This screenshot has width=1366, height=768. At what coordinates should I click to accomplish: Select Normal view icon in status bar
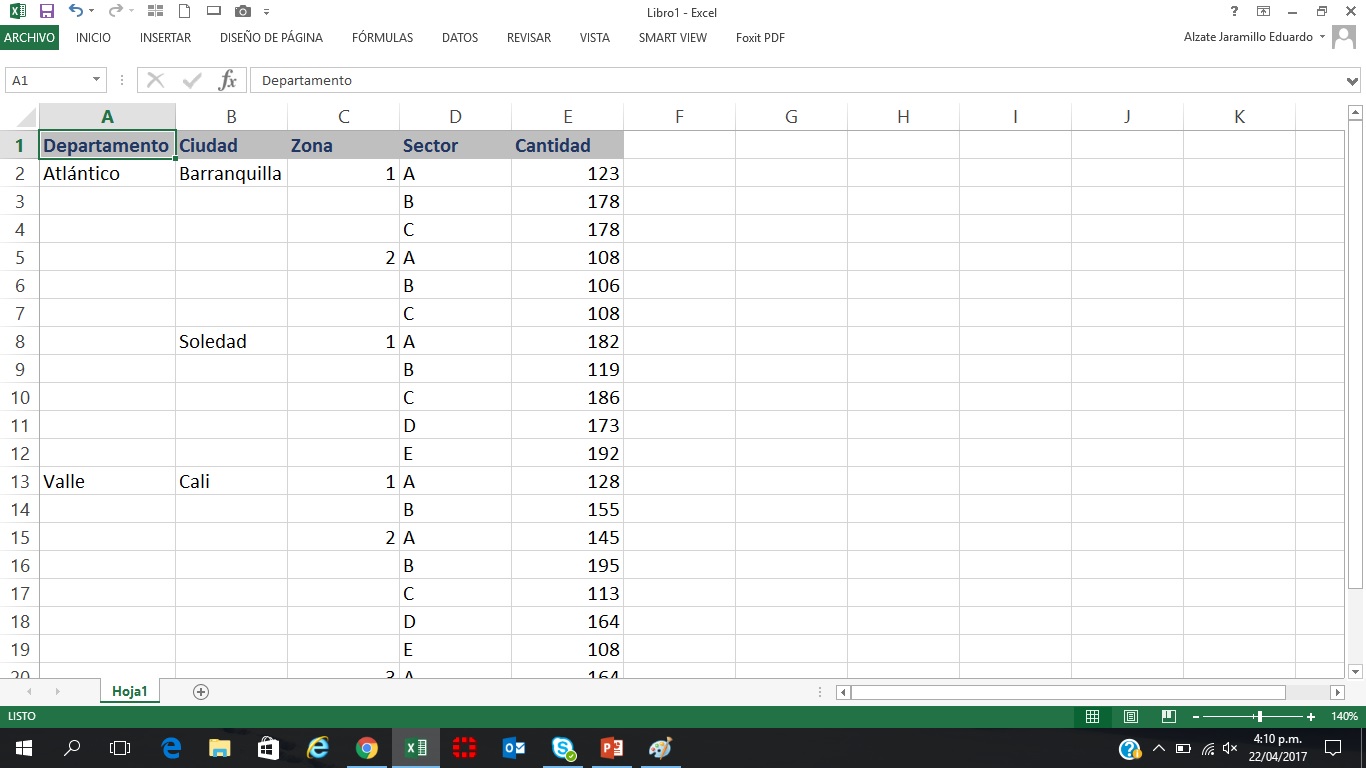[1093, 716]
